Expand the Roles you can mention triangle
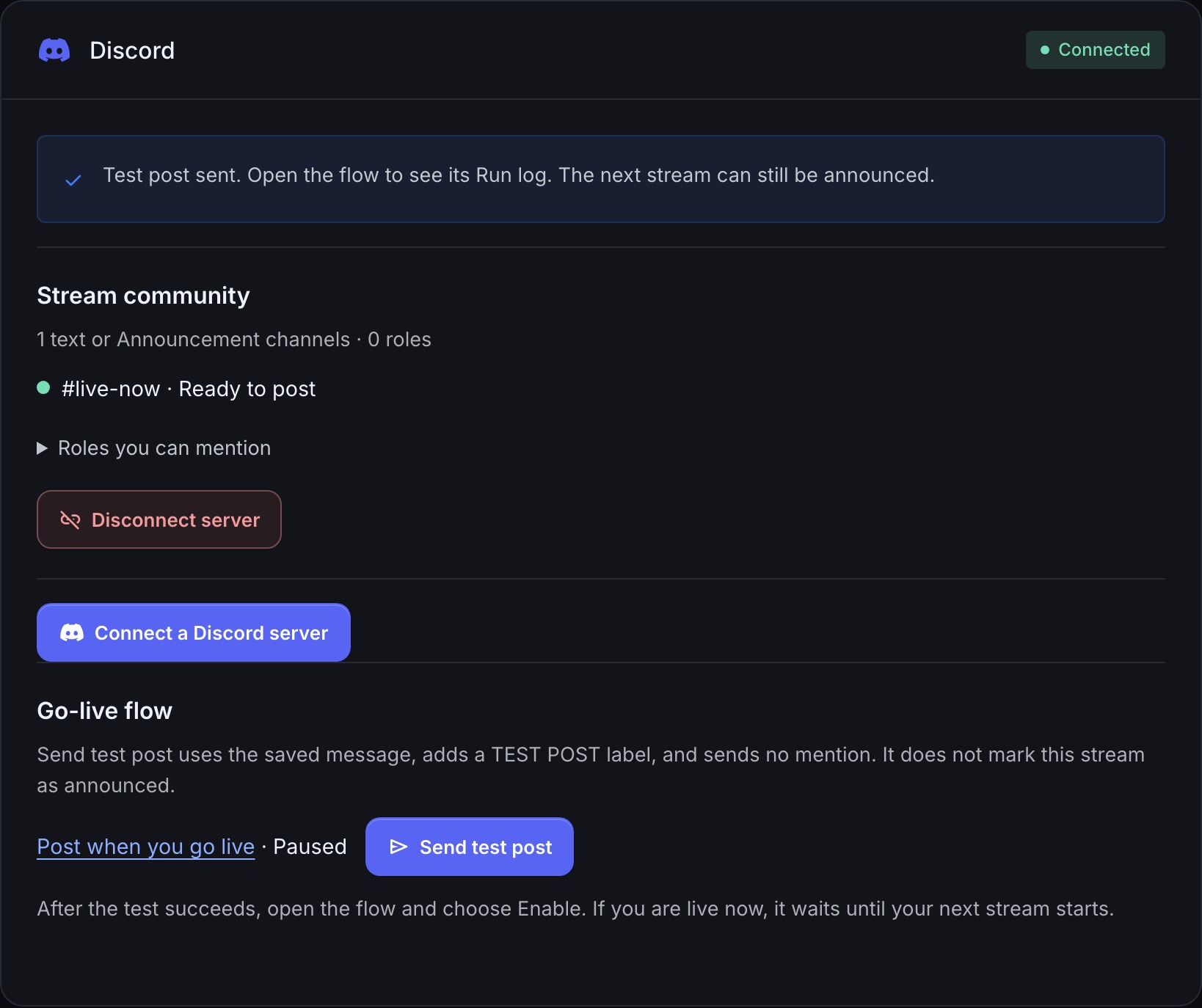Screen dimensions: 1202x1008 click(x=43, y=448)
